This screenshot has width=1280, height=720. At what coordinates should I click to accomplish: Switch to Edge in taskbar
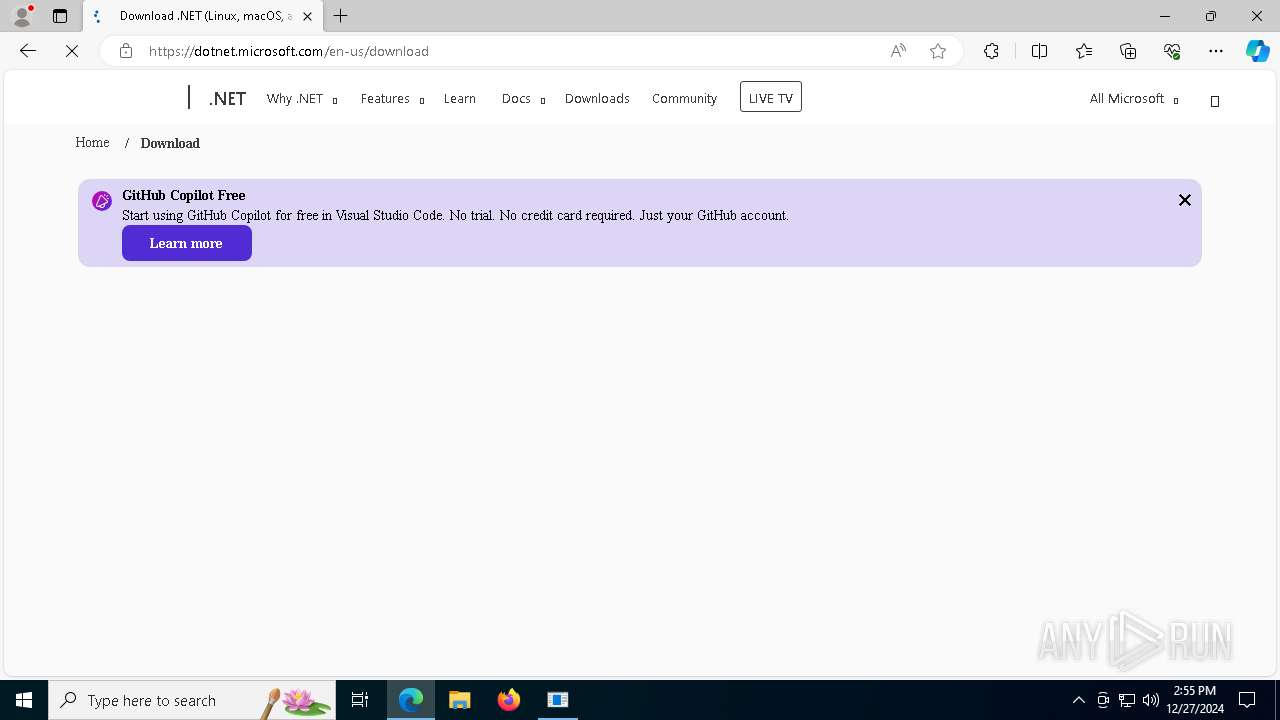point(411,700)
